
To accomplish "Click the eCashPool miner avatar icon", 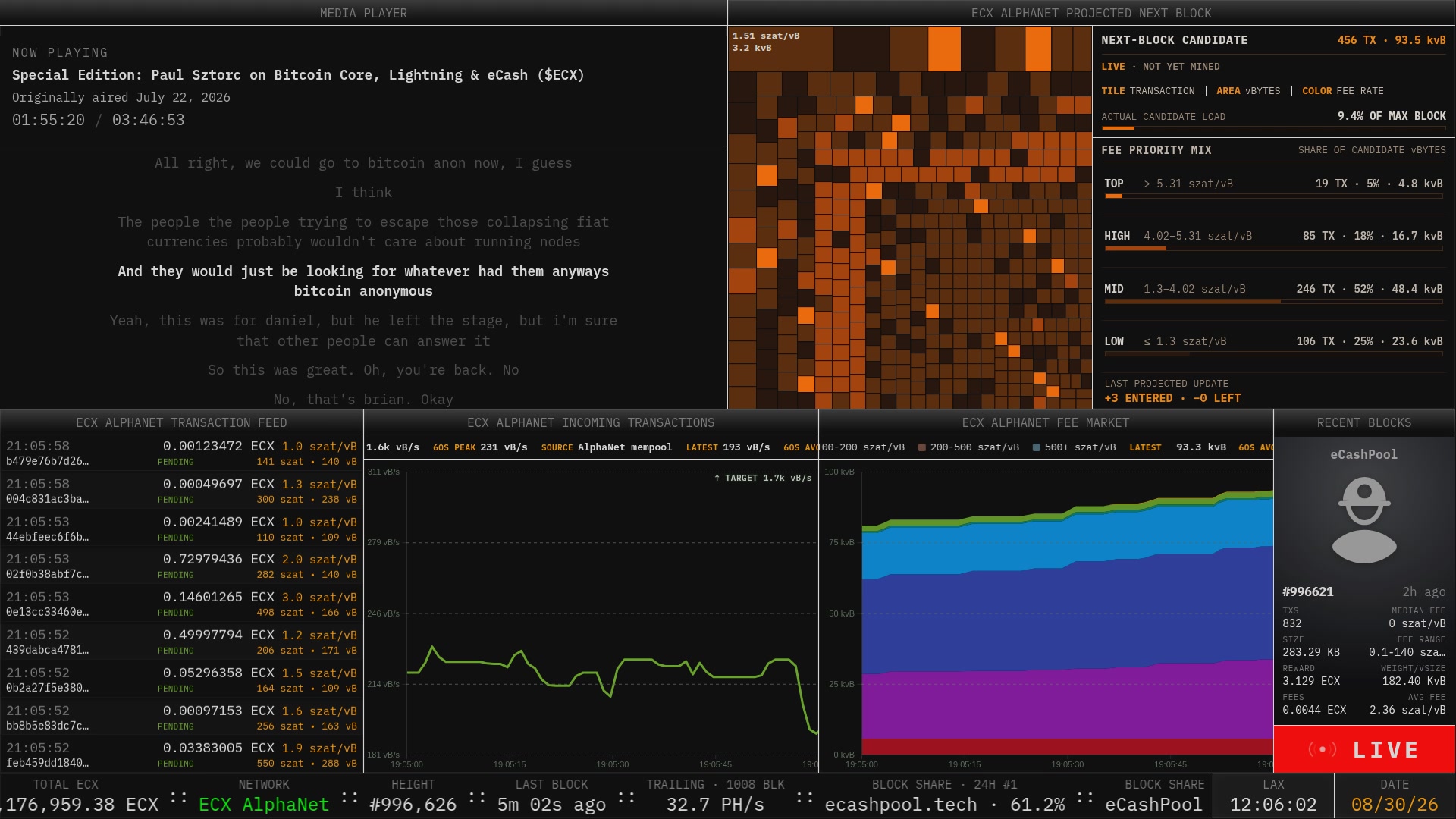I will pos(1364,520).
